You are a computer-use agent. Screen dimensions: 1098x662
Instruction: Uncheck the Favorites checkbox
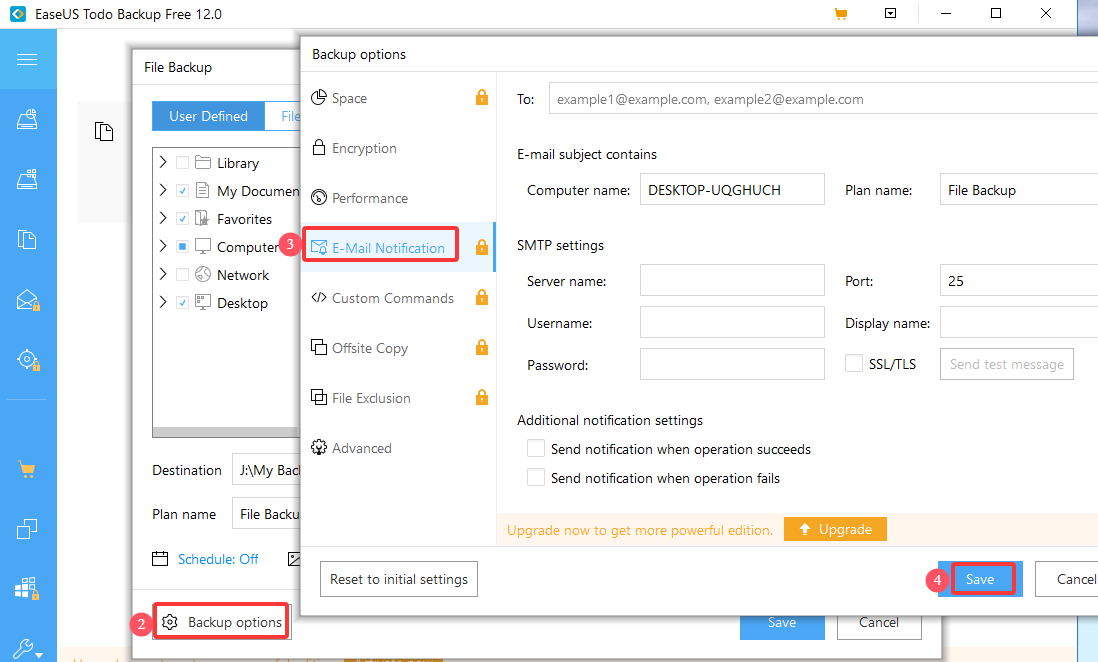point(182,219)
